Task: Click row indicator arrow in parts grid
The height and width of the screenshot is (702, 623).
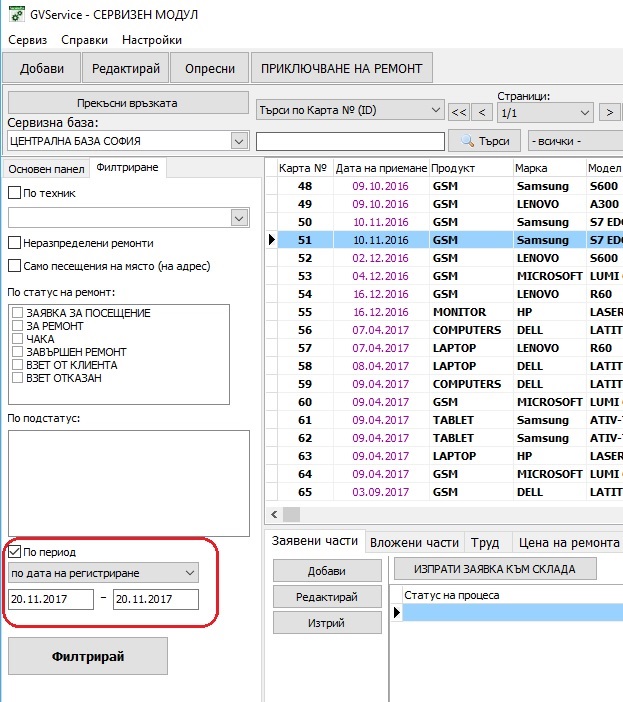Action: pyautogui.click(x=397, y=612)
